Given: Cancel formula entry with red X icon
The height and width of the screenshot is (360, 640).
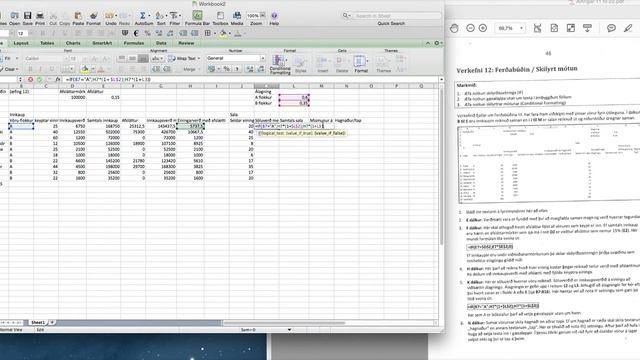Looking at the screenshot, I should pyautogui.click(x=30, y=79).
